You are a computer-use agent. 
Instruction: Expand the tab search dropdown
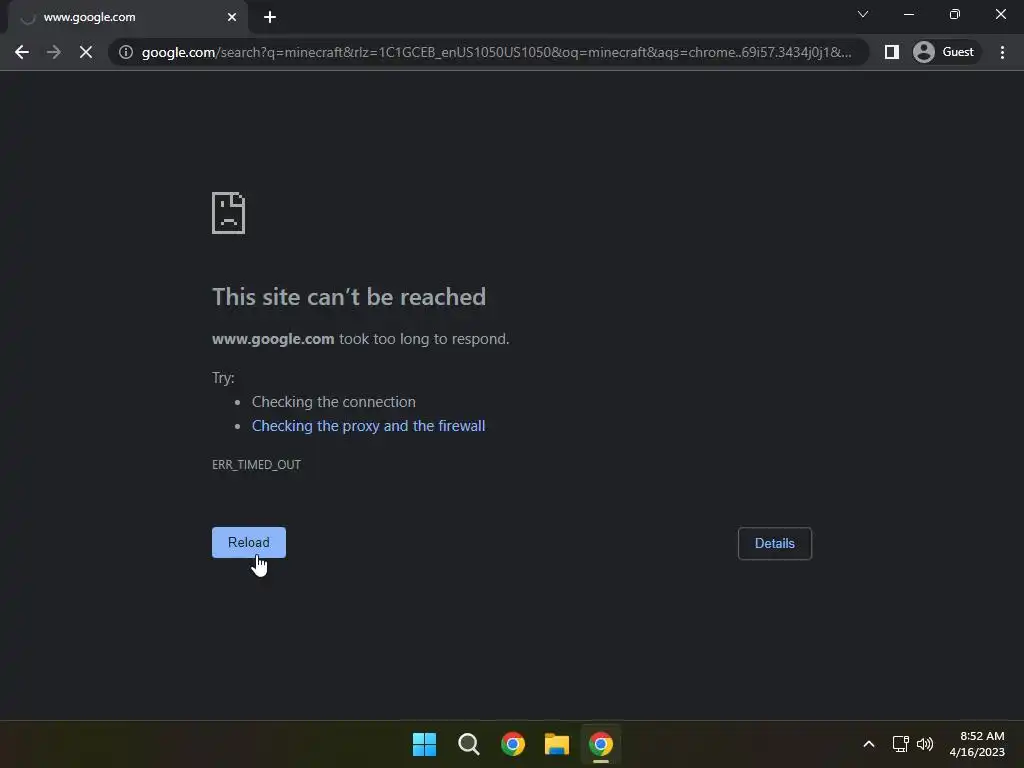pyautogui.click(x=863, y=14)
